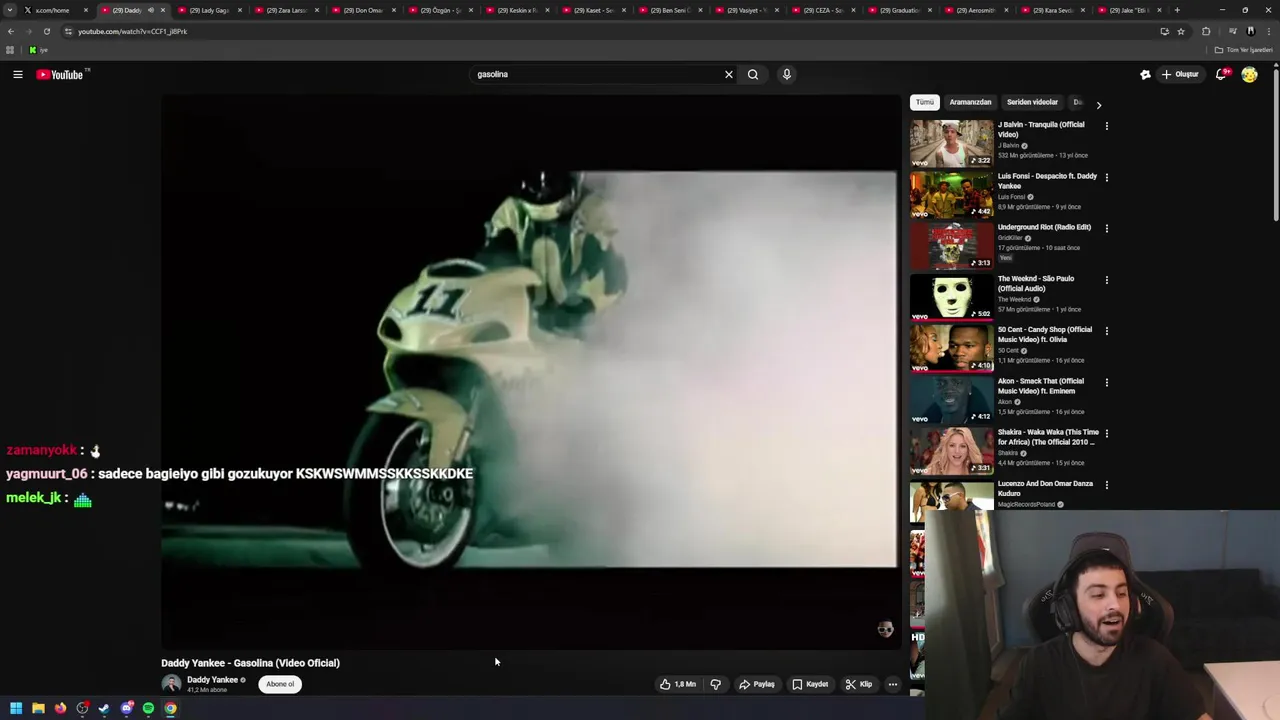Open the notifications bell

[1221, 74]
